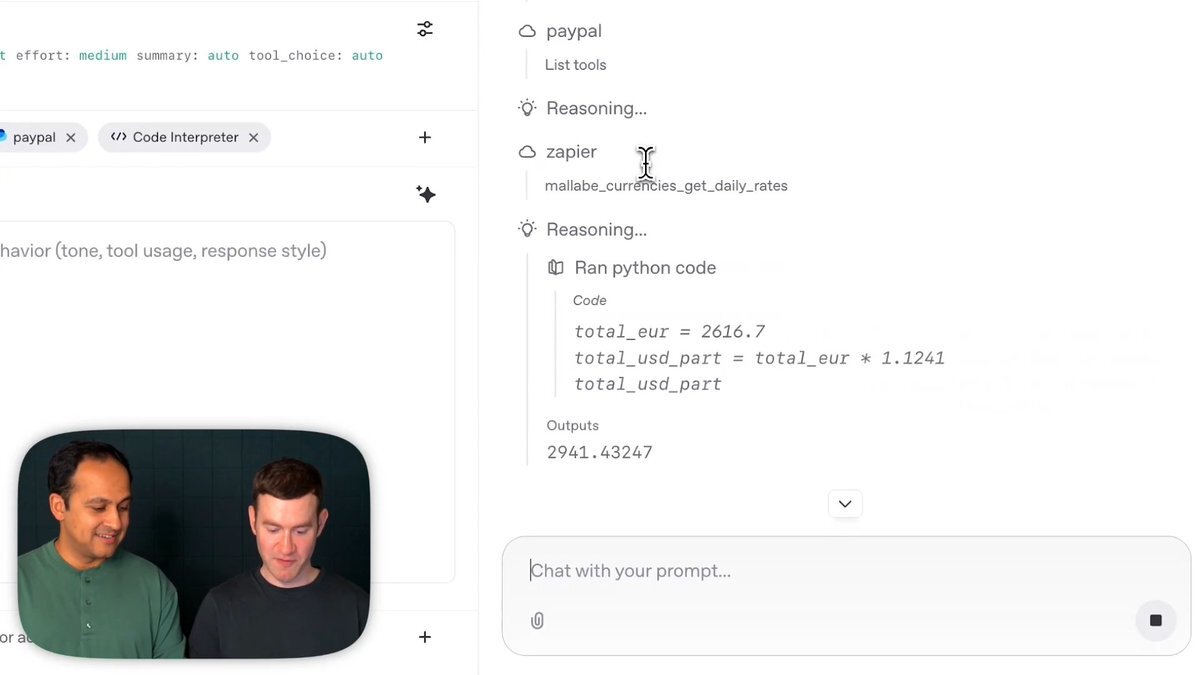Click the paperclip attach file icon
This screenshot has height=675, width=1200.
point(537,621)
